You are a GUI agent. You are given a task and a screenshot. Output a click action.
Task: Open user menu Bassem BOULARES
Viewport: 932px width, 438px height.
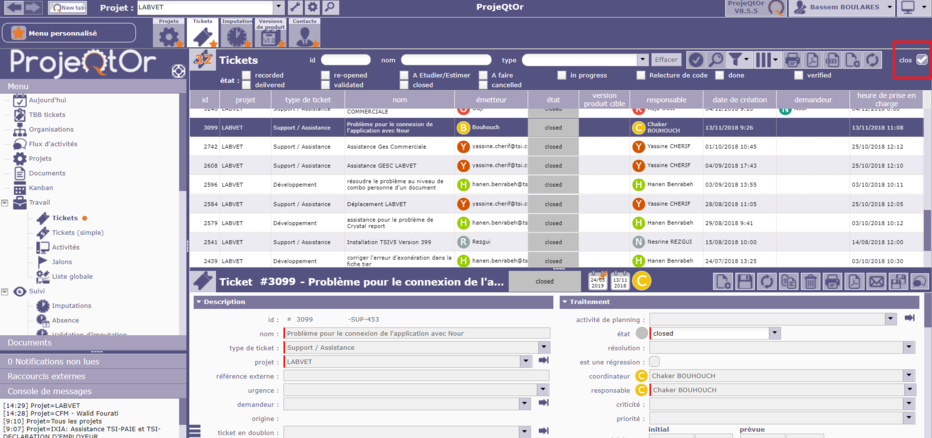point(844,8)
